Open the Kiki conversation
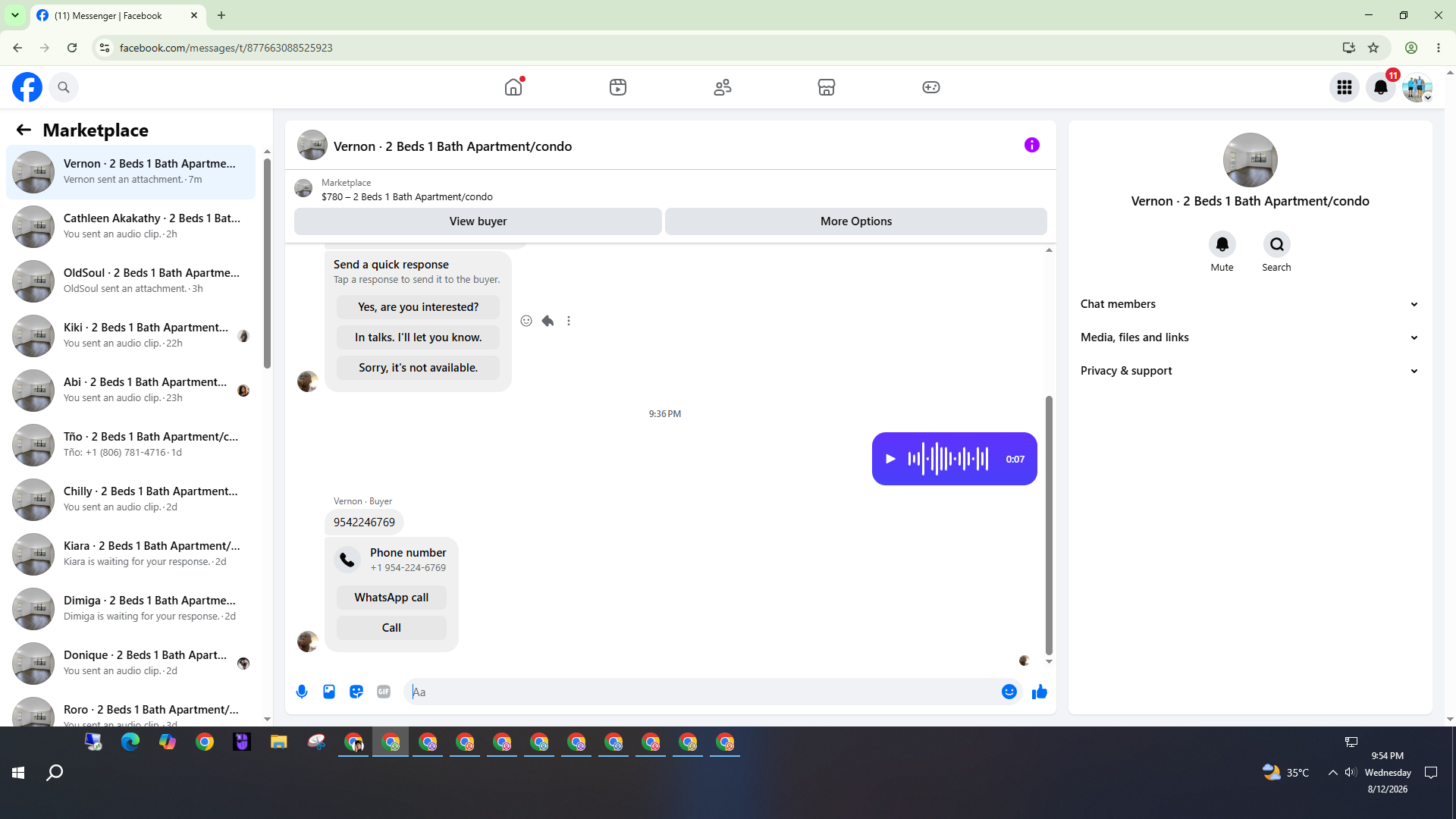This screenshot has width=1456, height=819. click(131, 336)
